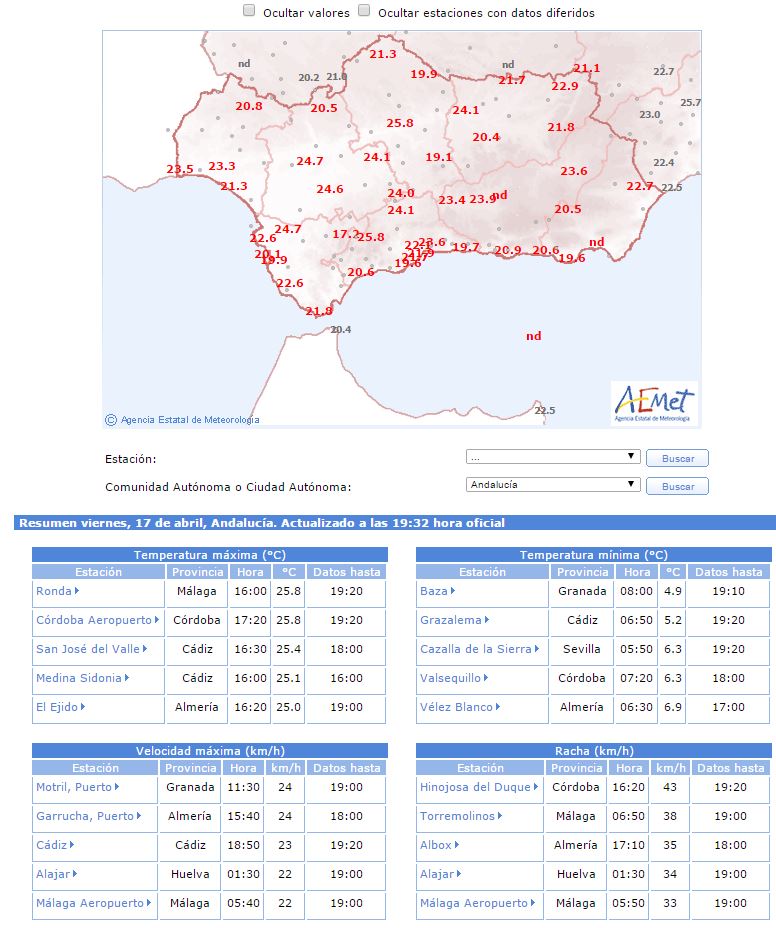Click the 21.8 value near Tarifa coast
Viewport: 776px width, 928px height.
tap(318, 311)
